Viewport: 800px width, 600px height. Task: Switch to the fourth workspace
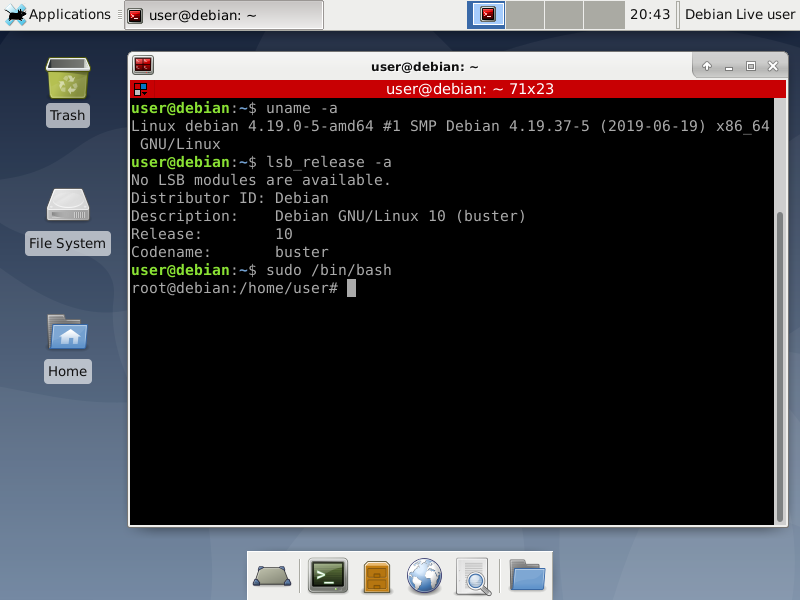point(604,15)
